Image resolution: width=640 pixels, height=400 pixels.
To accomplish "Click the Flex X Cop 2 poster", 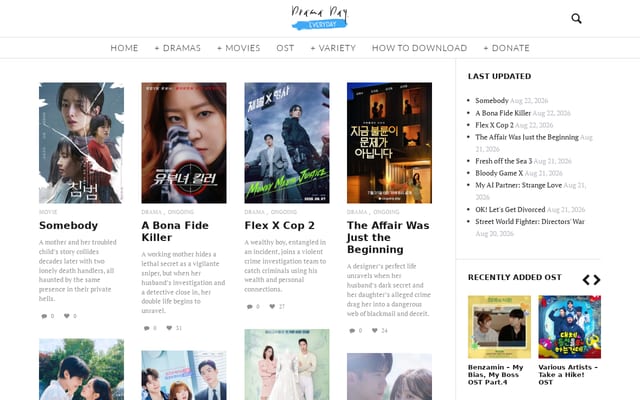I will click(287, 143).
